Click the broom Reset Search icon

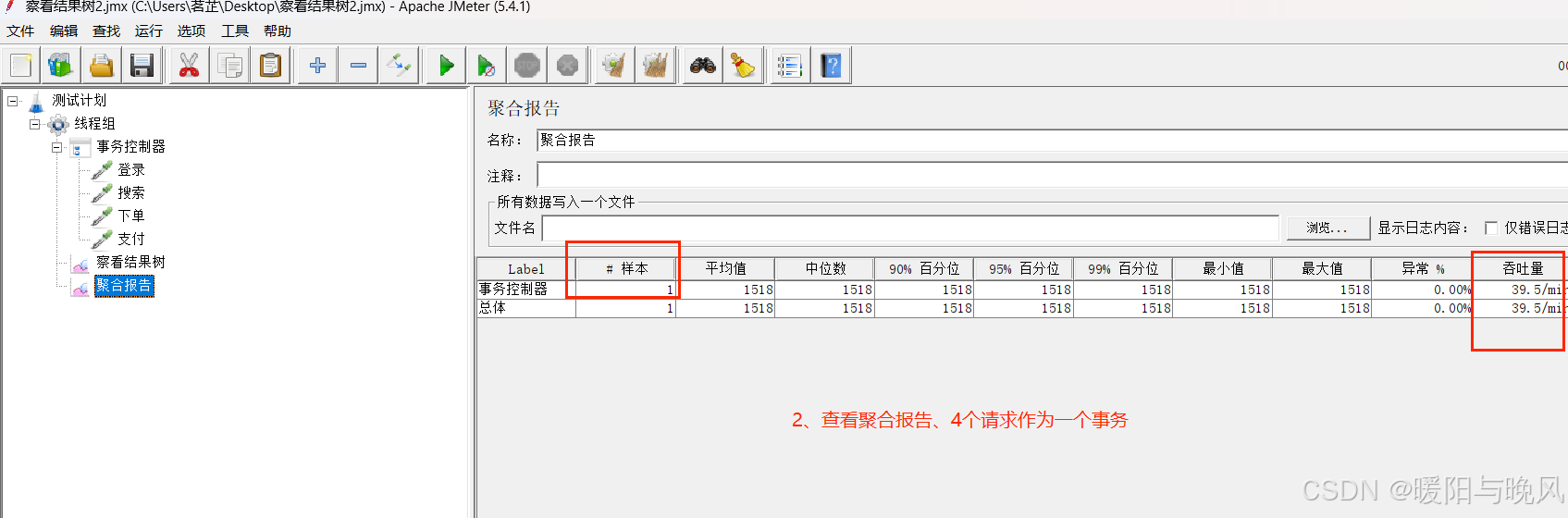pos(743,66)
